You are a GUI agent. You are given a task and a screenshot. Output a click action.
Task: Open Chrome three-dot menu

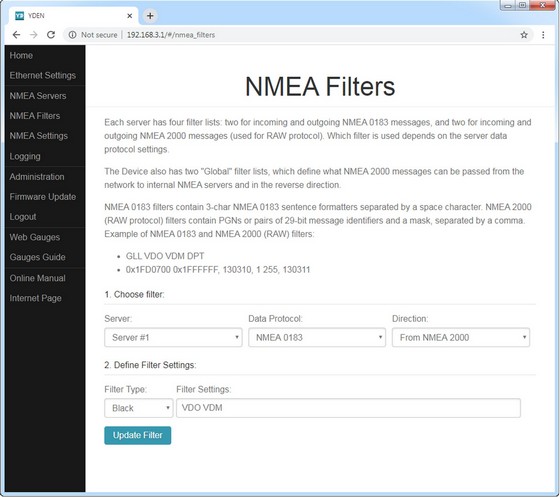pyautogui.click(x=543, y=35)
